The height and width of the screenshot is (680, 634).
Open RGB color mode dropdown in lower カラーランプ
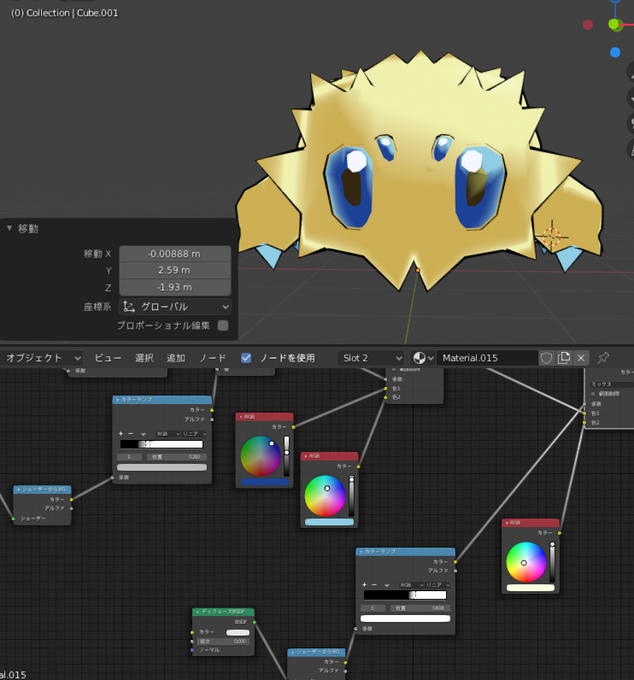pyautogui.click(x=412, y=585)
